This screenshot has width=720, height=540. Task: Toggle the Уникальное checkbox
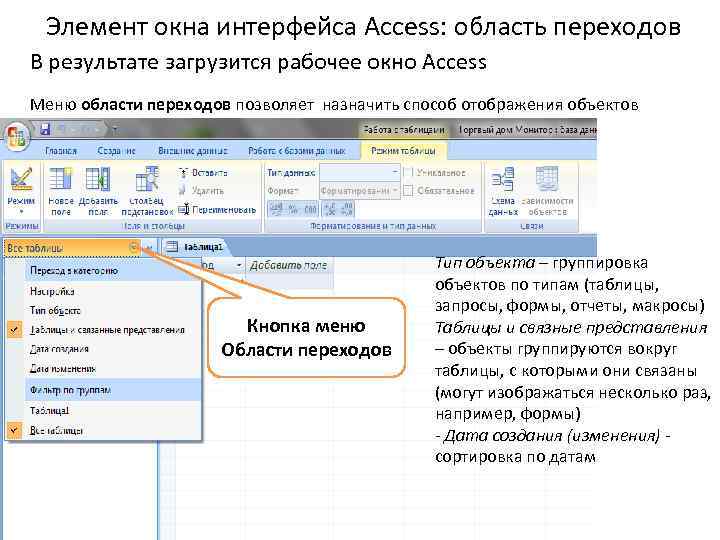(x=408, y=173)
